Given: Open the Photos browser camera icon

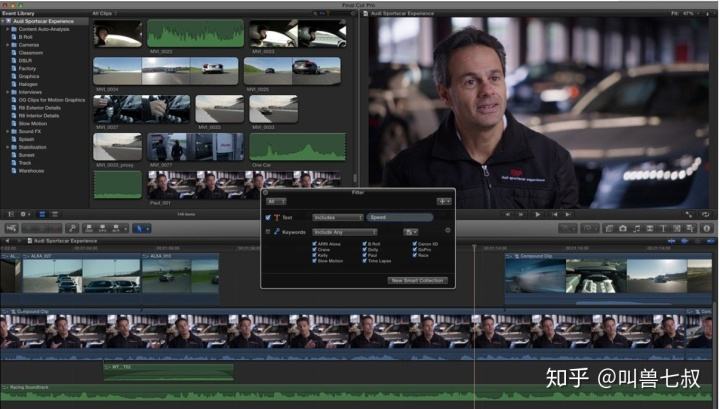Looking at the screenshot, I should click(x=623, y=229).
